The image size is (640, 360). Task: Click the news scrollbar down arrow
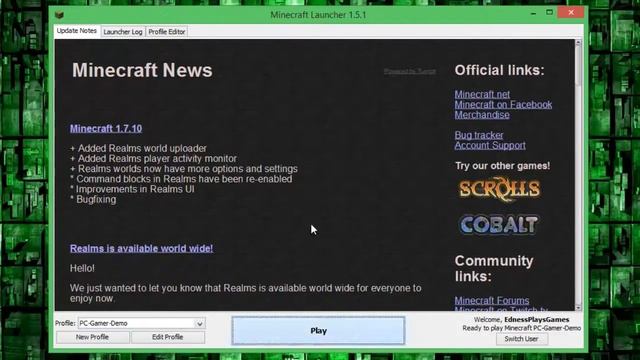click(x=578, y=308)
